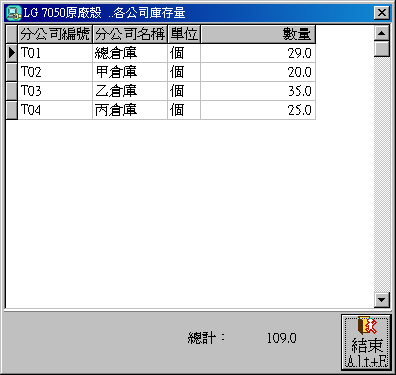Click quantity 20.0 cell
This screenshot has height=375, width=396.
tap(258, 72)
